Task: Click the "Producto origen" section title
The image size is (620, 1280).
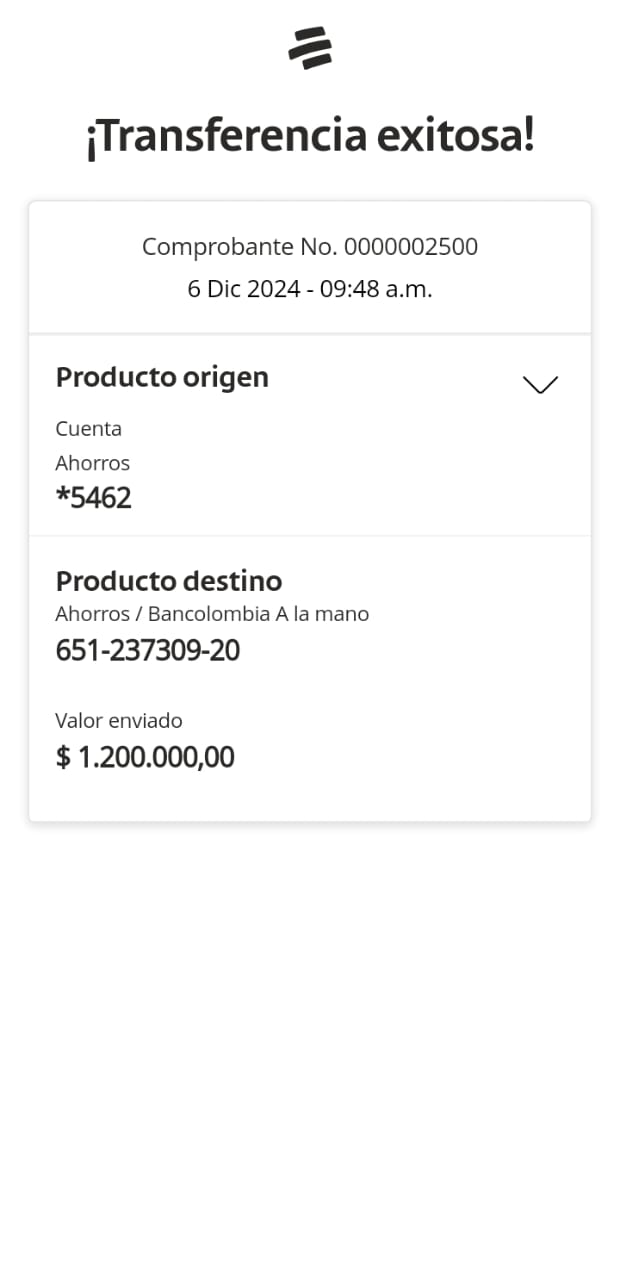Action: pos(162,377)
